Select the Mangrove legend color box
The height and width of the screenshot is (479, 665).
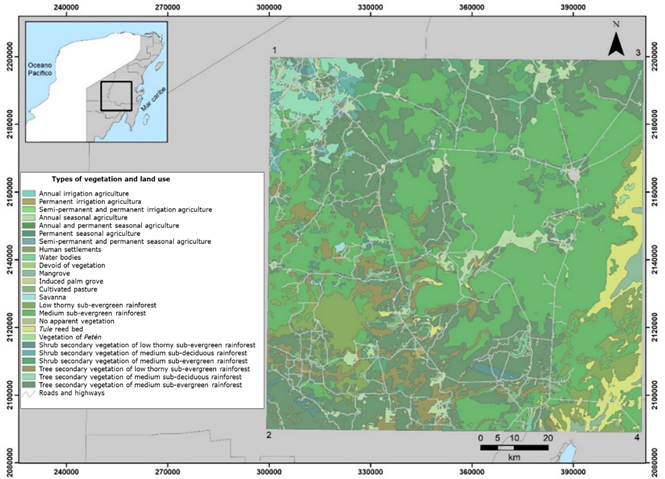tap(30, 274)
